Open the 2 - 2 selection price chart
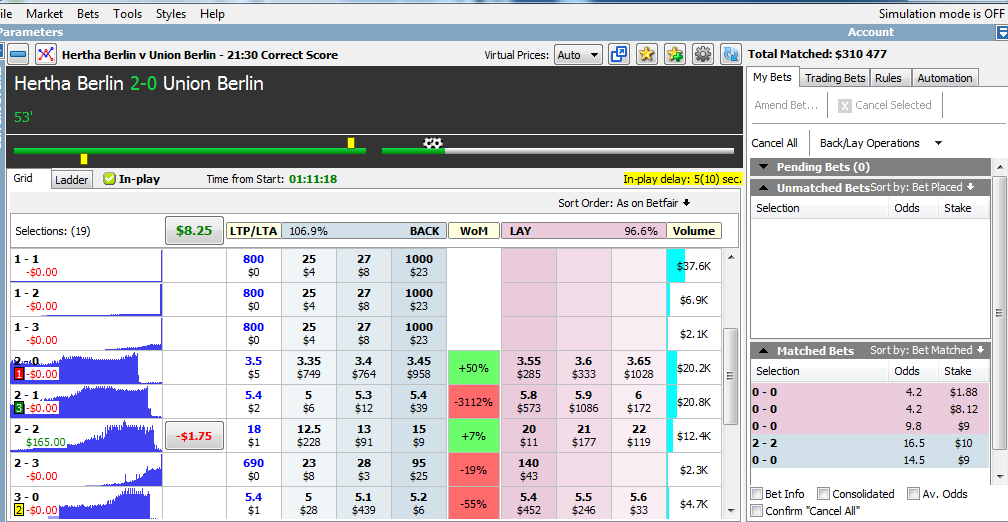The height and width of the screenshot is (522, 1008). coord(86,435)
